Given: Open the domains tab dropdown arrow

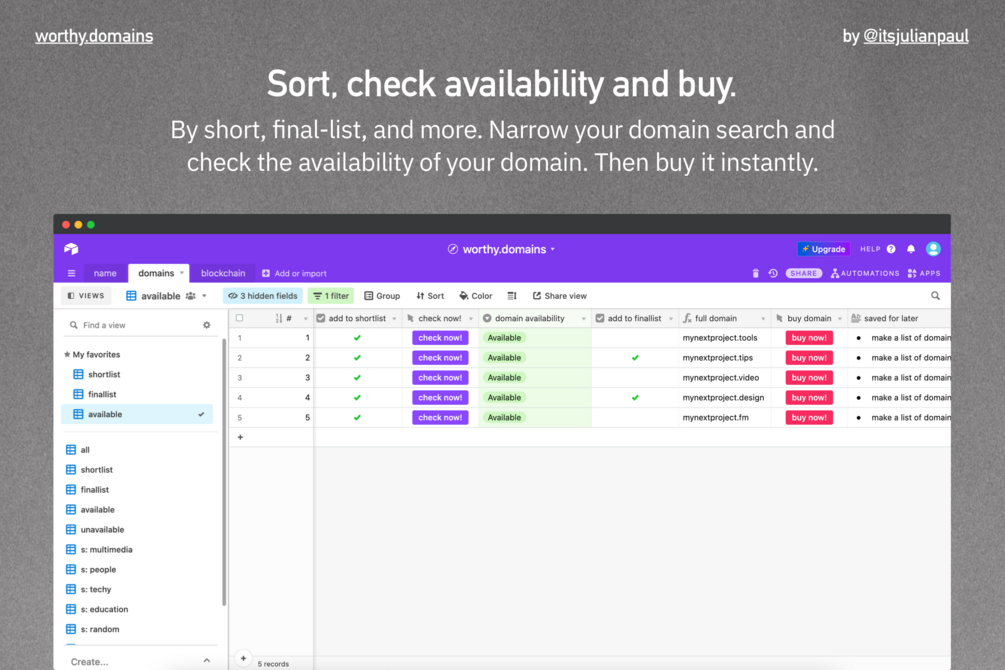Looking at the screenshot, I should coord(182,273).
